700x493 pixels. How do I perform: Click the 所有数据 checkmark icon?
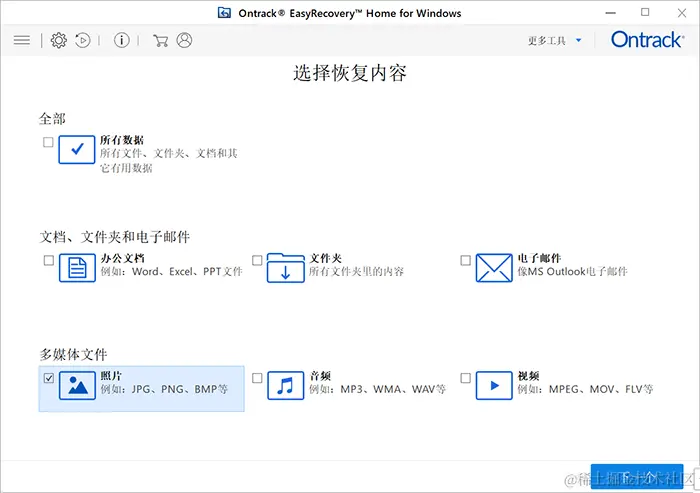coord(77,150)
